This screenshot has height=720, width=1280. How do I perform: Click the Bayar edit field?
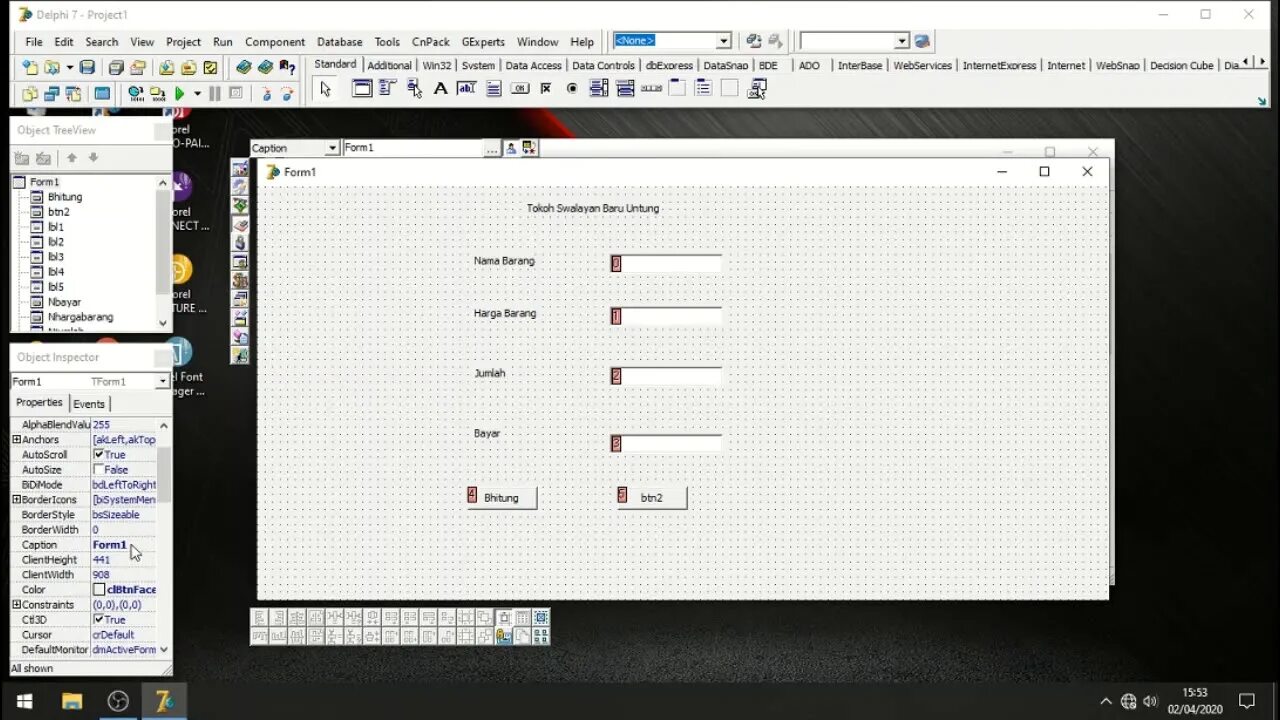[666, 443]
